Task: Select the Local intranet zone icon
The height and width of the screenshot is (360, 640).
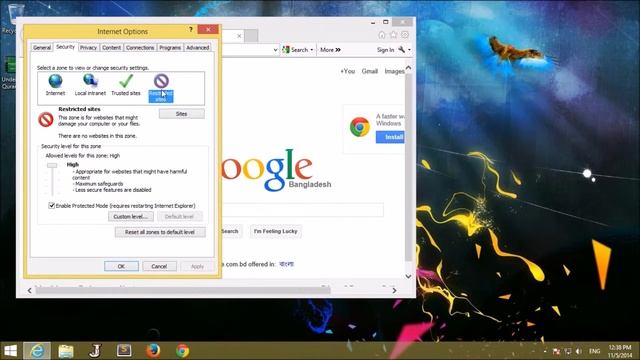Action: point(90,81)
